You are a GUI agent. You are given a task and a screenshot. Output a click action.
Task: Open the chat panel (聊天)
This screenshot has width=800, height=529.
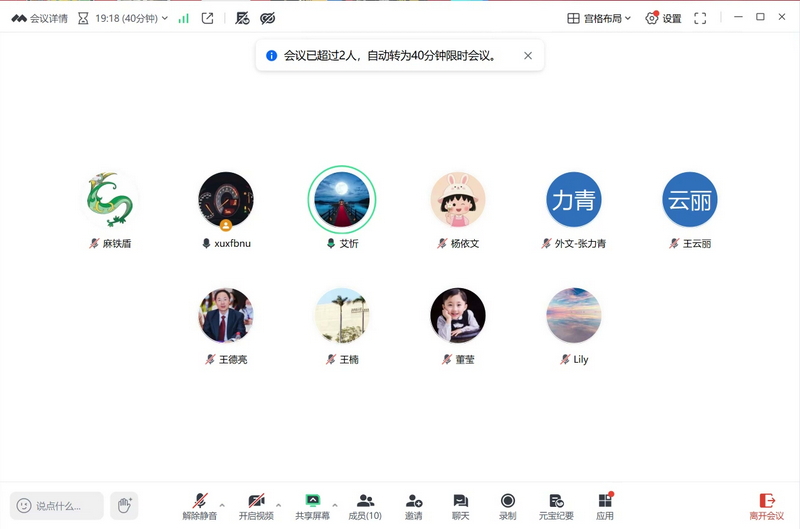click(x=460, y=506)
